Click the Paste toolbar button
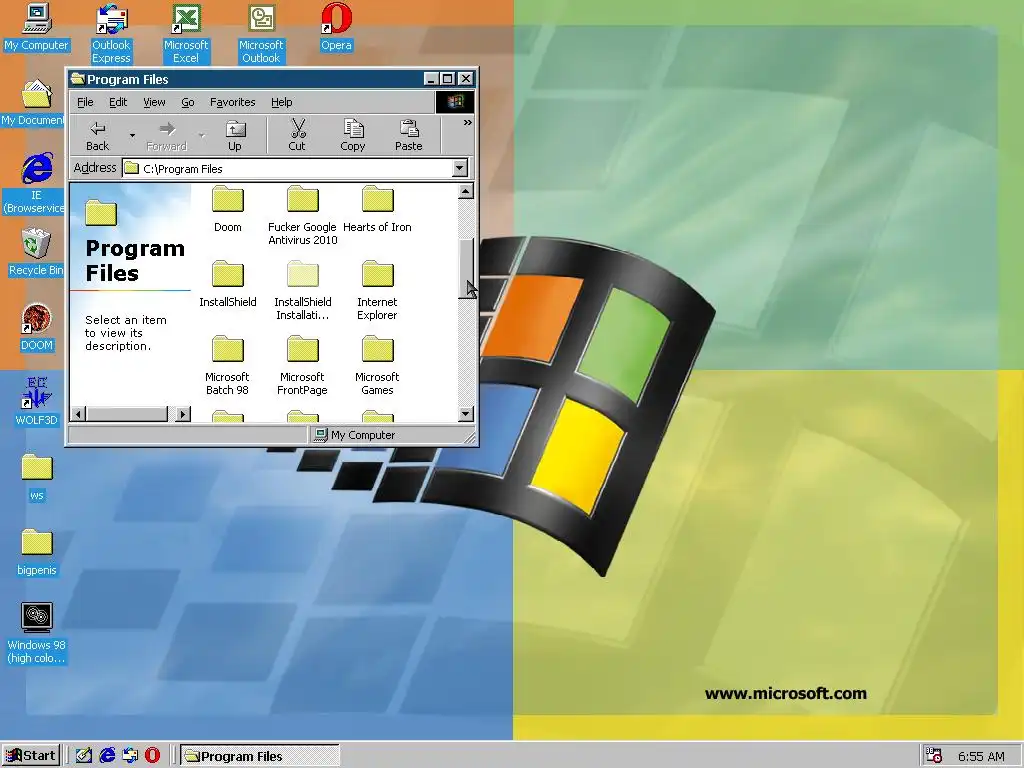The image size is (1024, 768). [x=409, y=136]
